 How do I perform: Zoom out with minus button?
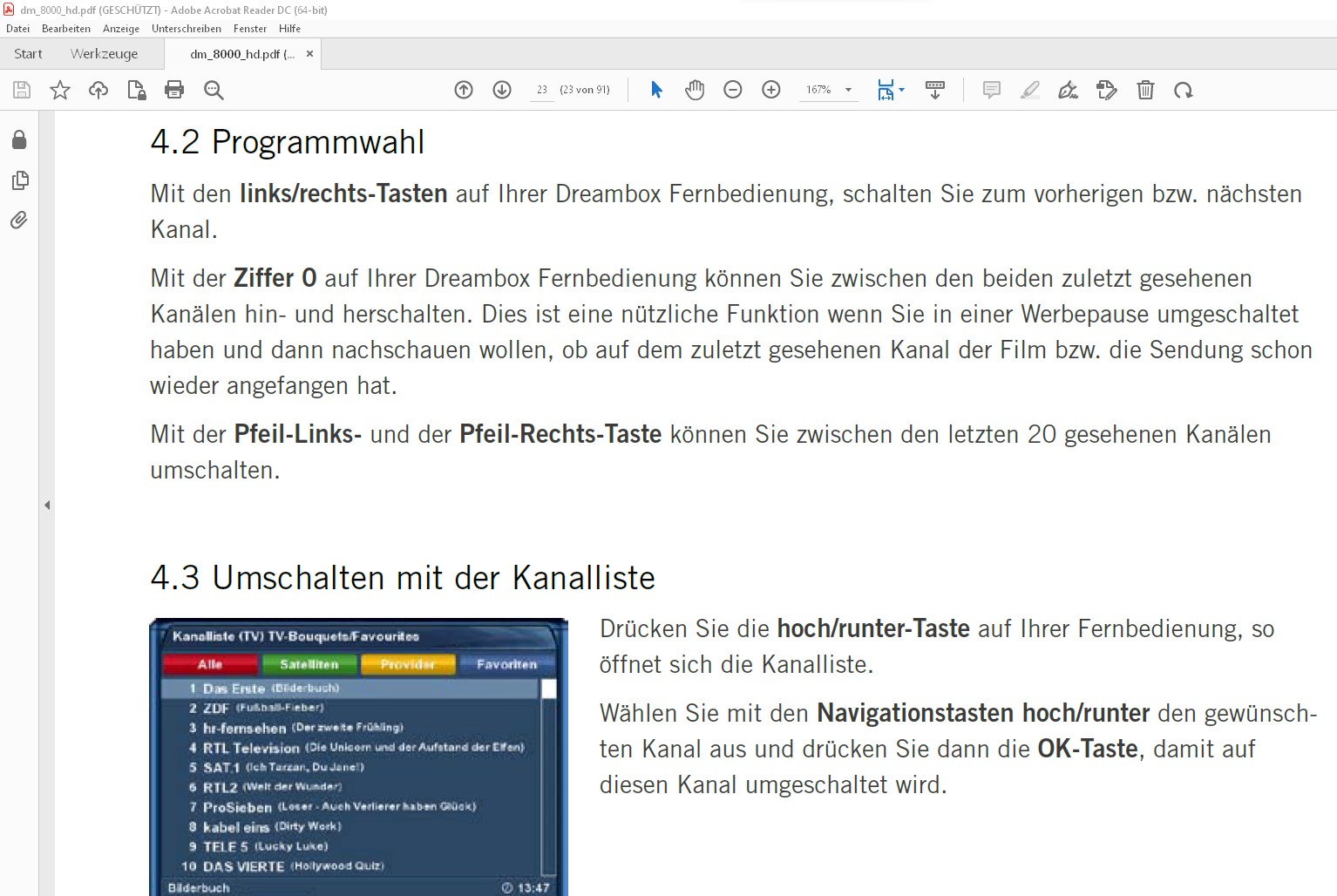[733, 90]
